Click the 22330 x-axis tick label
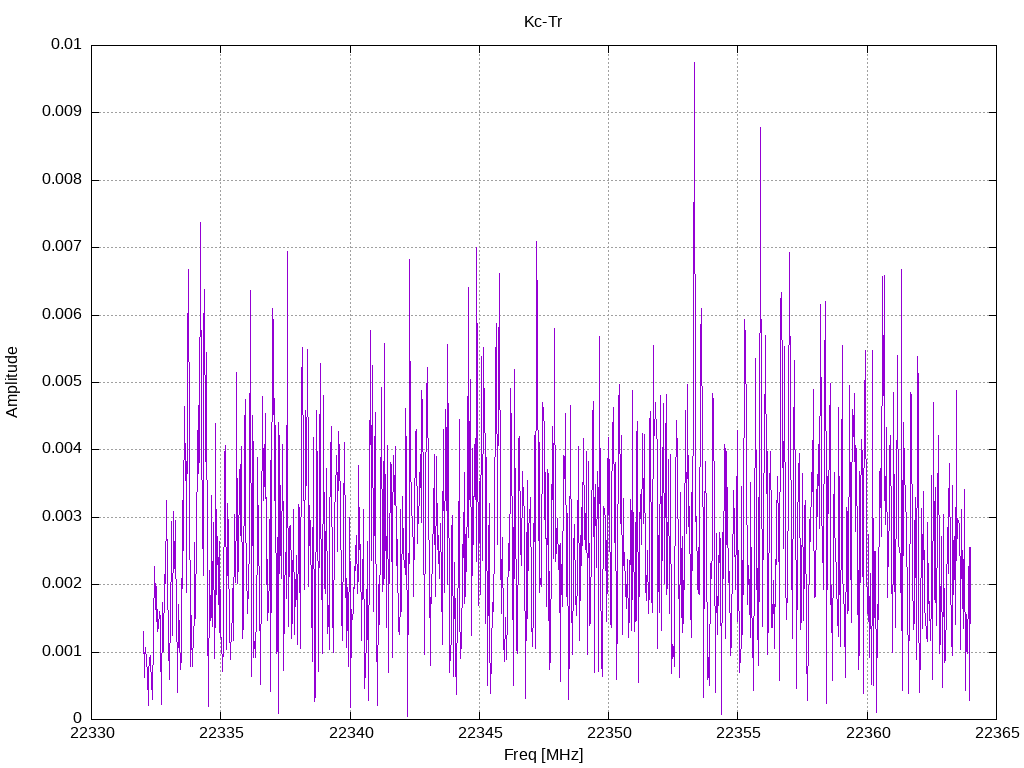The height and width of the screenshot is (768, 1024). [92, 733]
